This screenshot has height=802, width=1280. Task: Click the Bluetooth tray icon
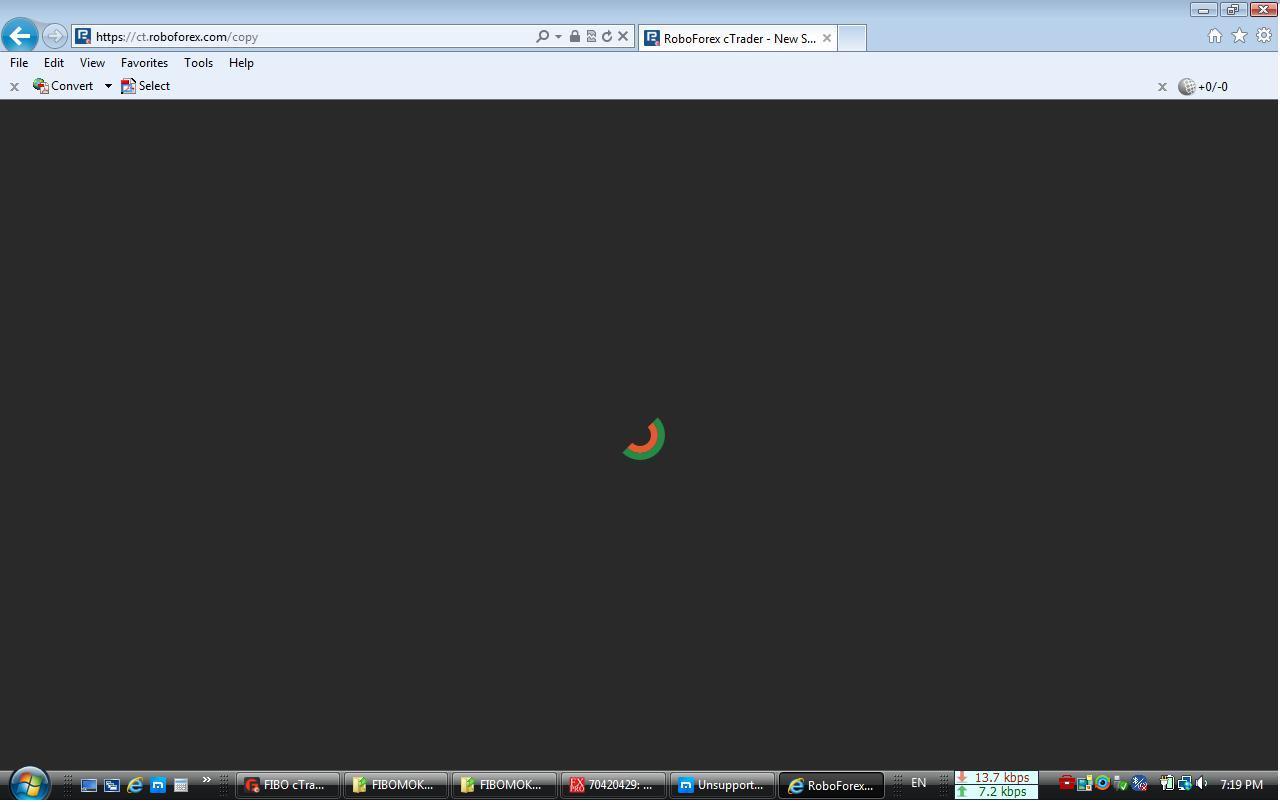[1139, 784]
